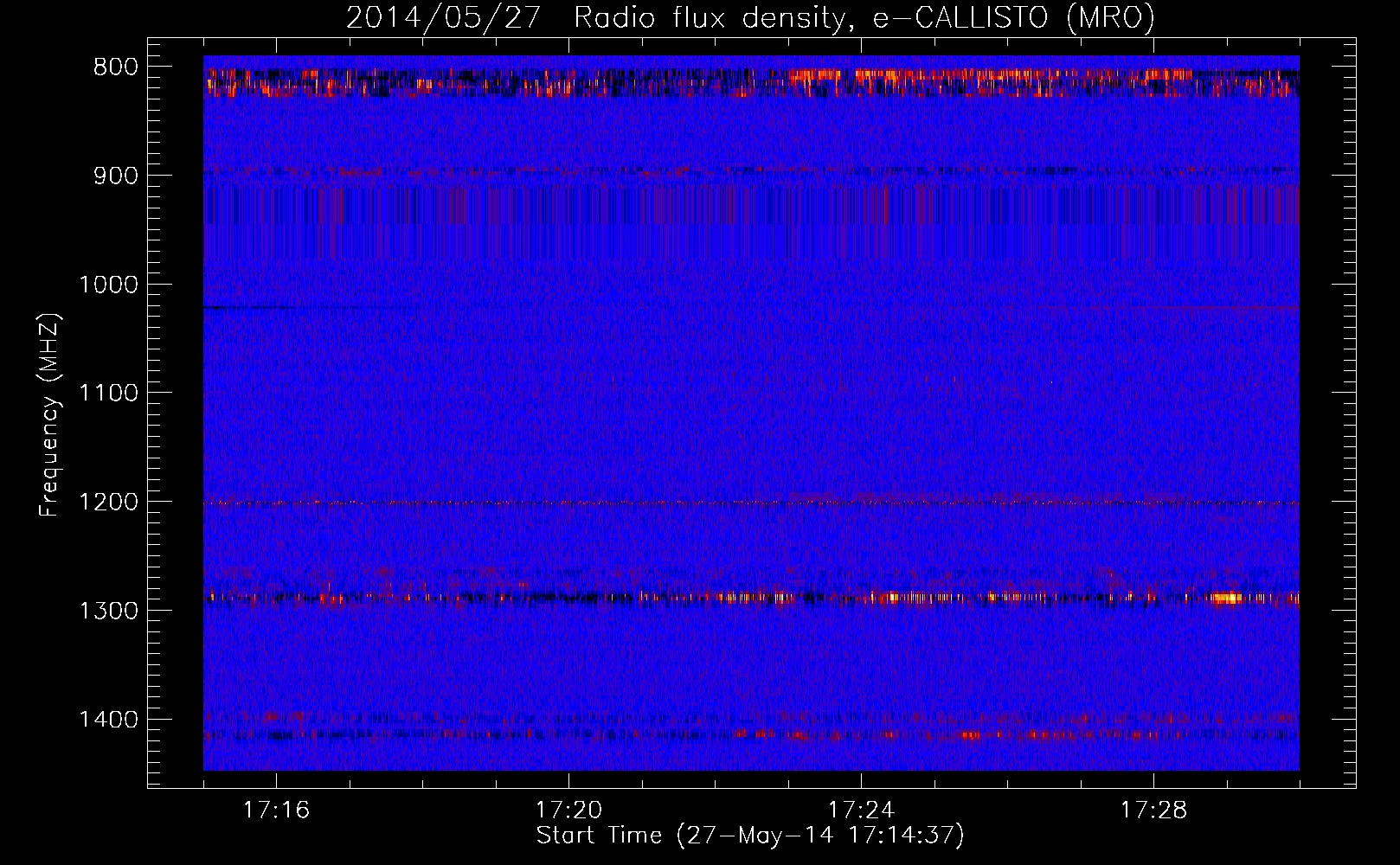
Task: Click the 'Start Time (27-May-14 17:14:37)' label
Action: click(749, 836)
